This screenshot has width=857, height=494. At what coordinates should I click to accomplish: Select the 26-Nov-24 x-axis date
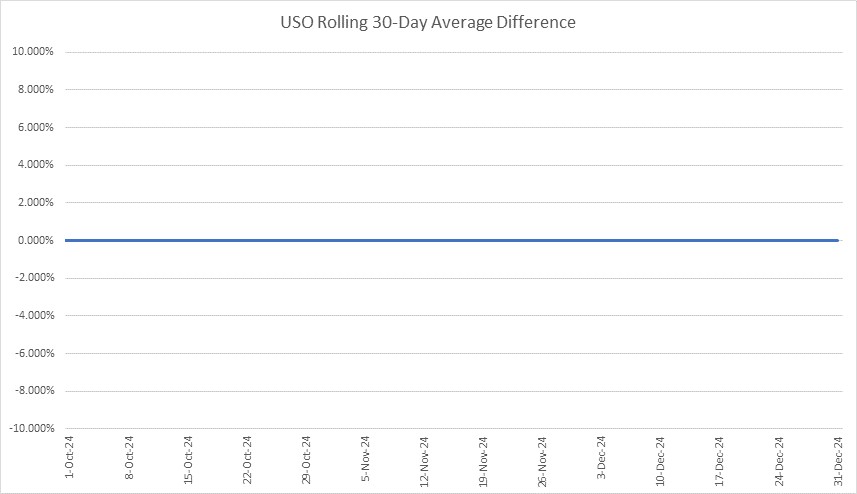coord(543,462)
